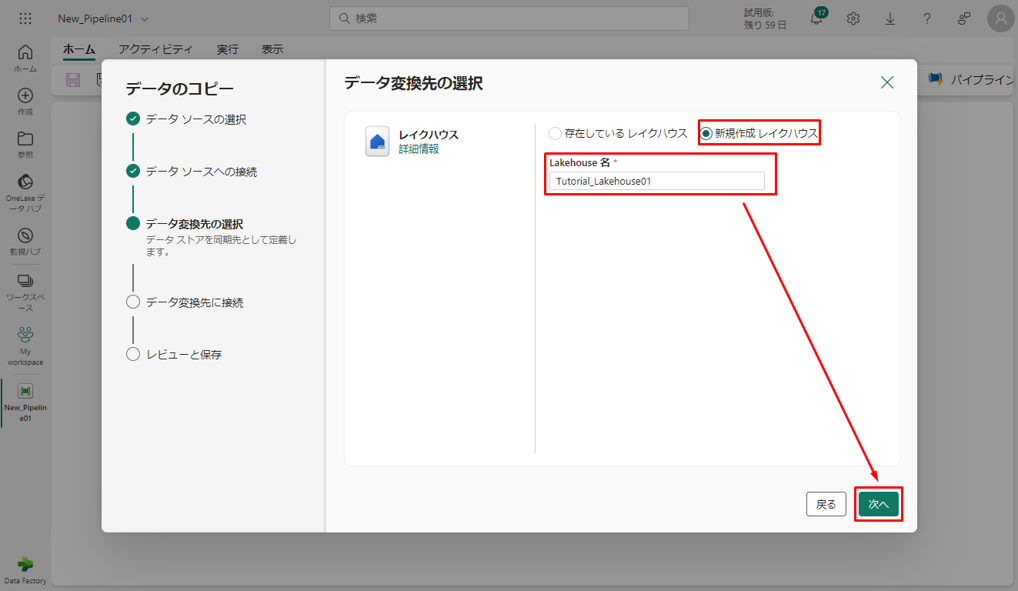Switch to the アクティビティ tab
The width and height of the screenshot is (1018, 591).
pos(155,49)
